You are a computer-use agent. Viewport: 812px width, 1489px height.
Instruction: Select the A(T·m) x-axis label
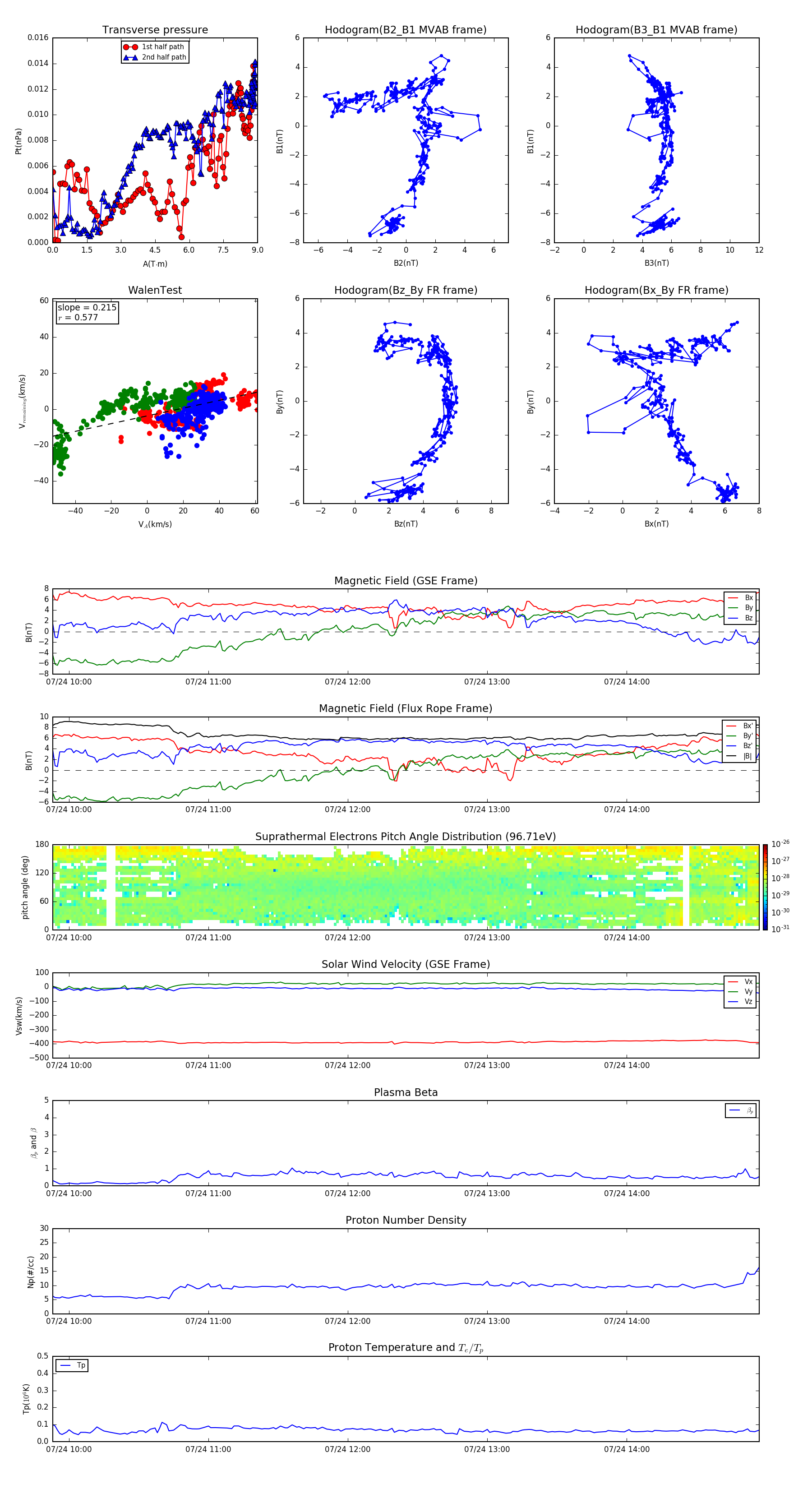pos(155,264)
